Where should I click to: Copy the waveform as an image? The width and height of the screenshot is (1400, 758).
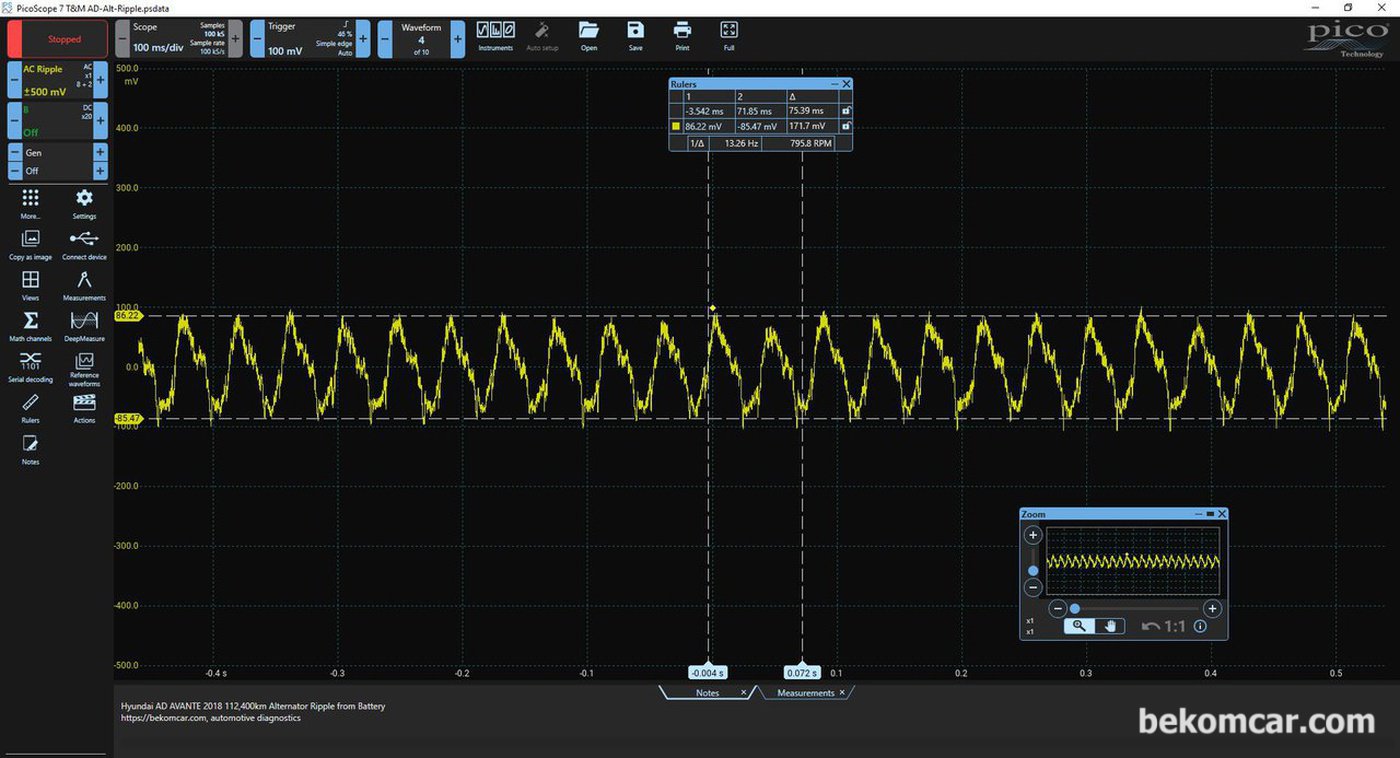point(30,244)
